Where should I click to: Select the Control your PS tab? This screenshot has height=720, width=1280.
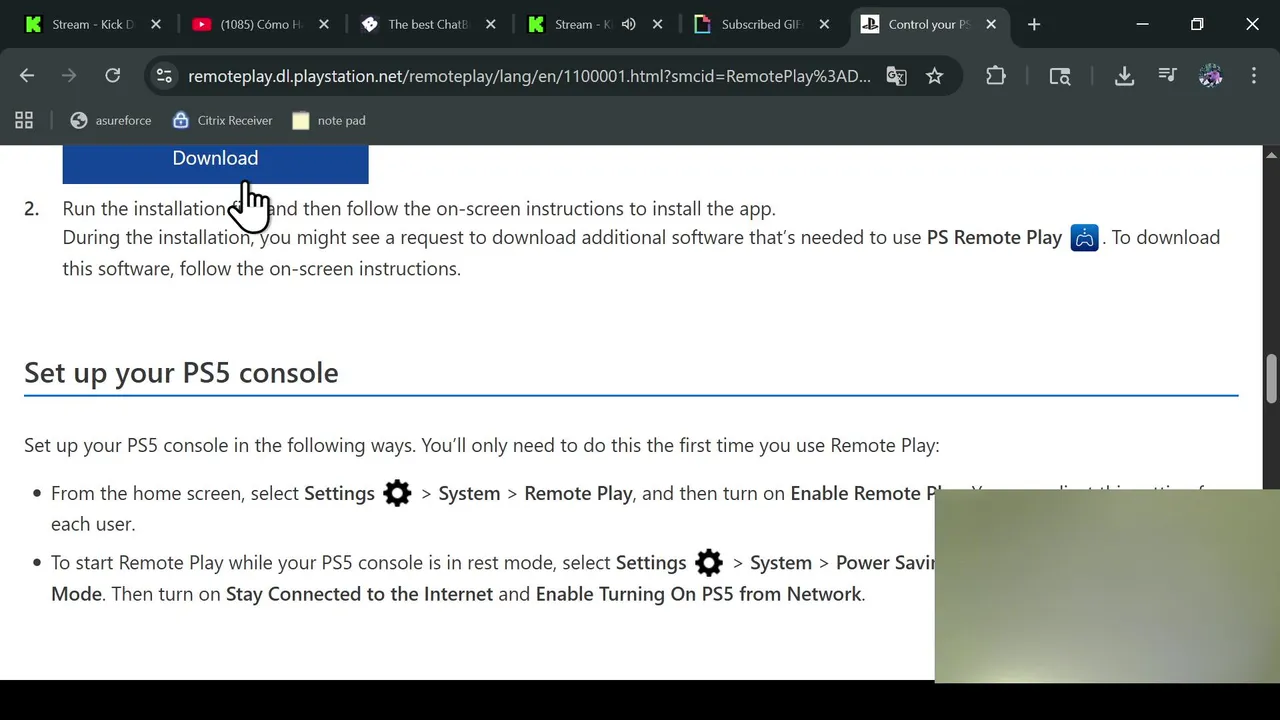tap(929, 24)
